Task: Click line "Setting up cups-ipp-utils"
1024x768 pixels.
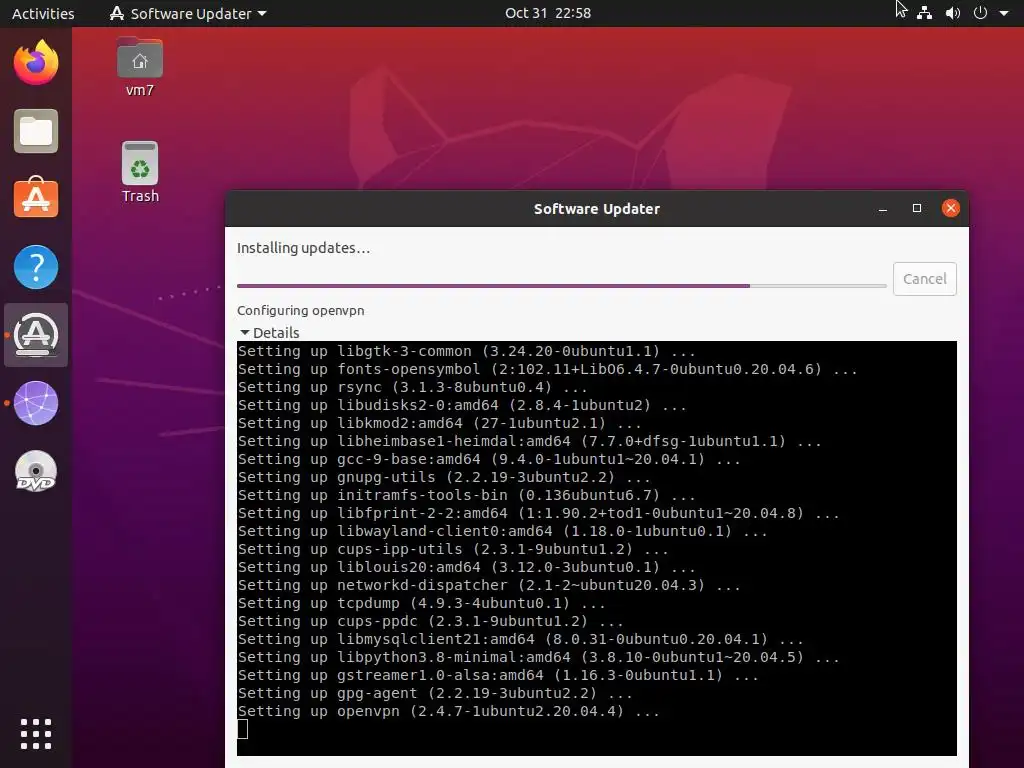Action: click(453, 549)
